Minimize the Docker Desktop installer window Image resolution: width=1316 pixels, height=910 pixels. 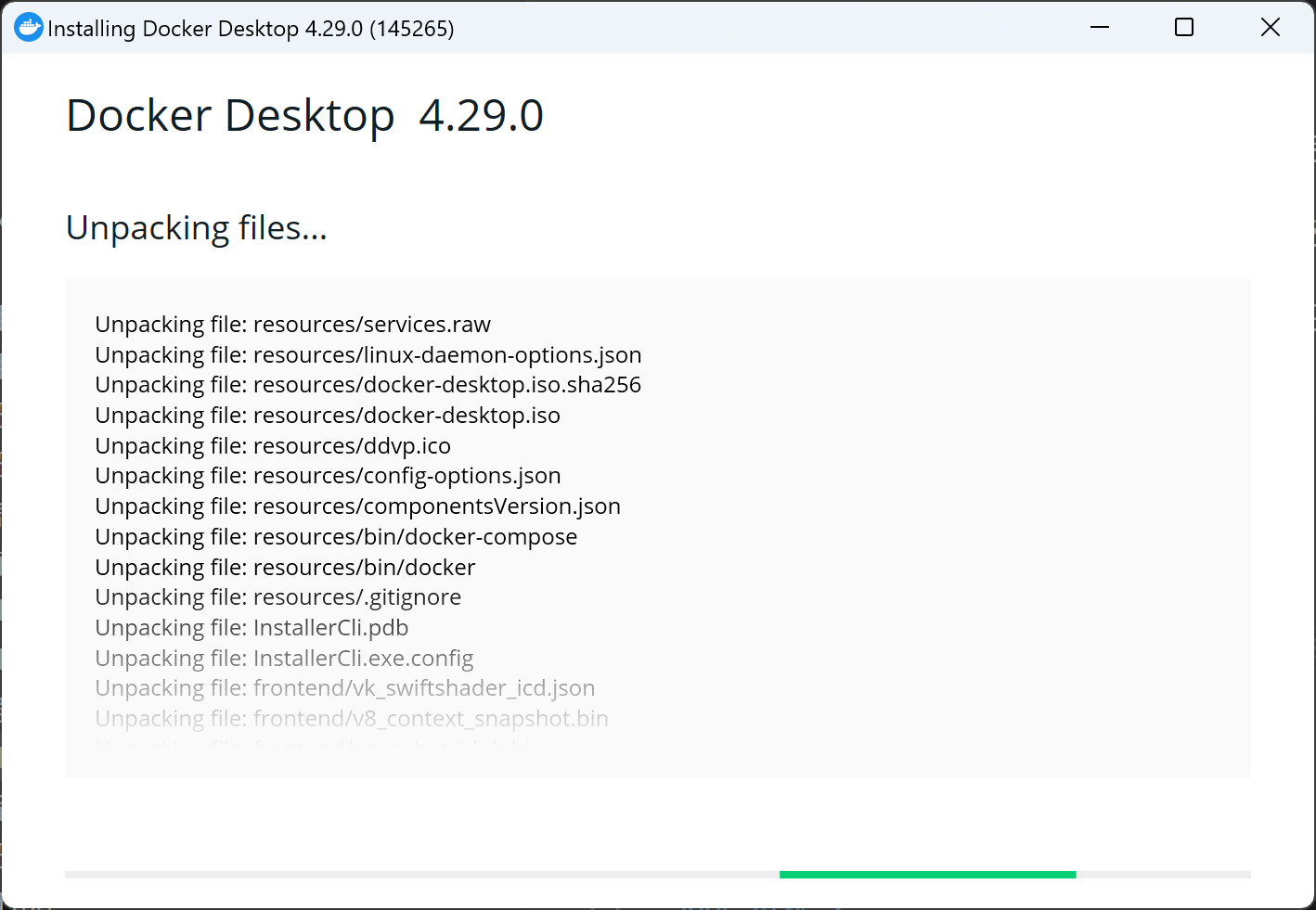click(x=1100, y=28)
